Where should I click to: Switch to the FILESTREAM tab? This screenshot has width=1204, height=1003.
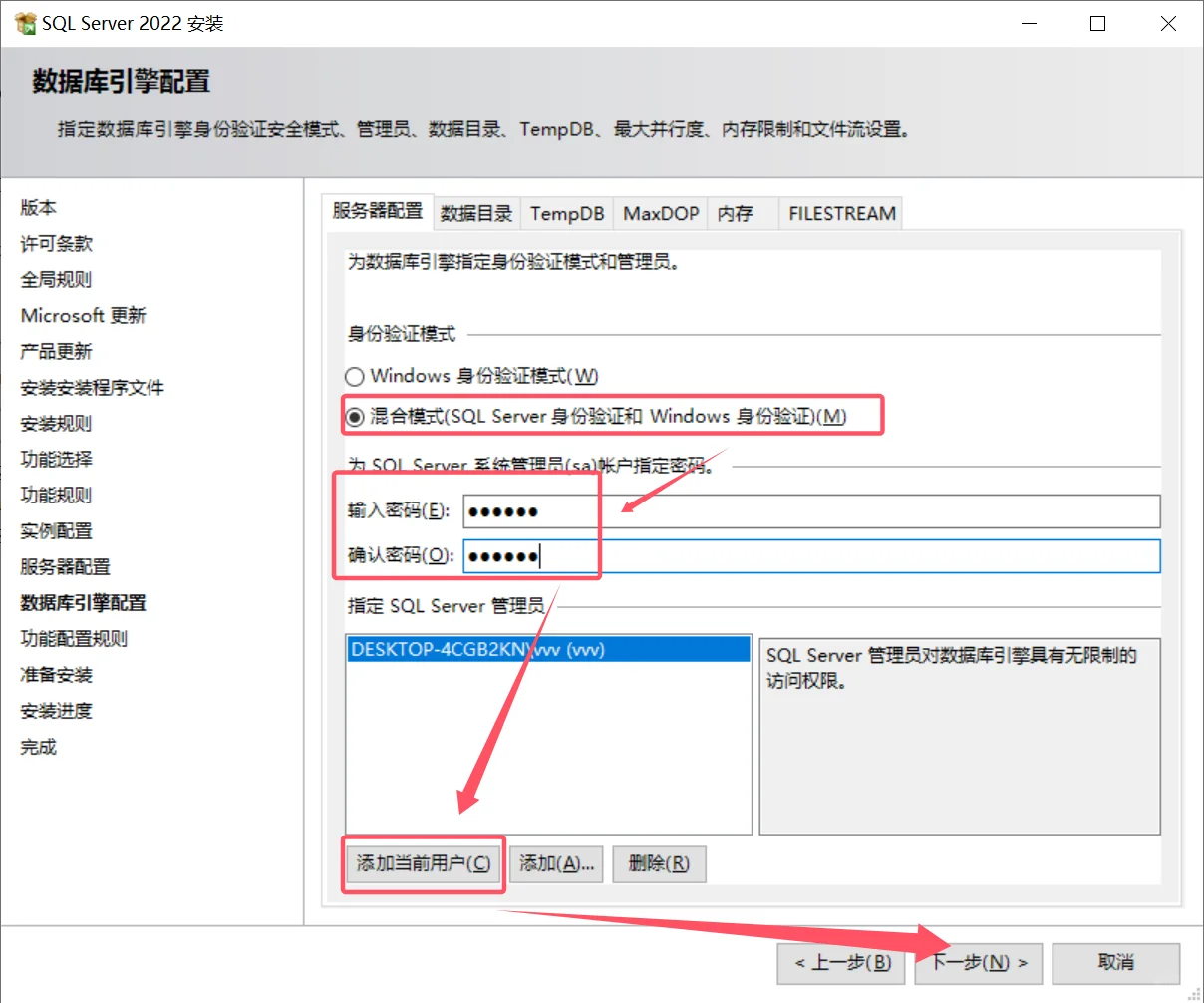tap(840, 213)
